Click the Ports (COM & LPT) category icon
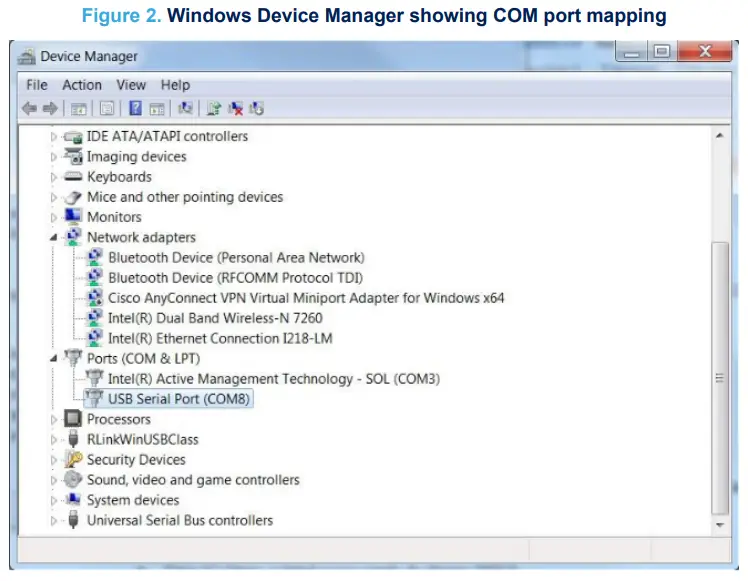The width and height of the screenshot is (748, 581). (x=73, y=358)
